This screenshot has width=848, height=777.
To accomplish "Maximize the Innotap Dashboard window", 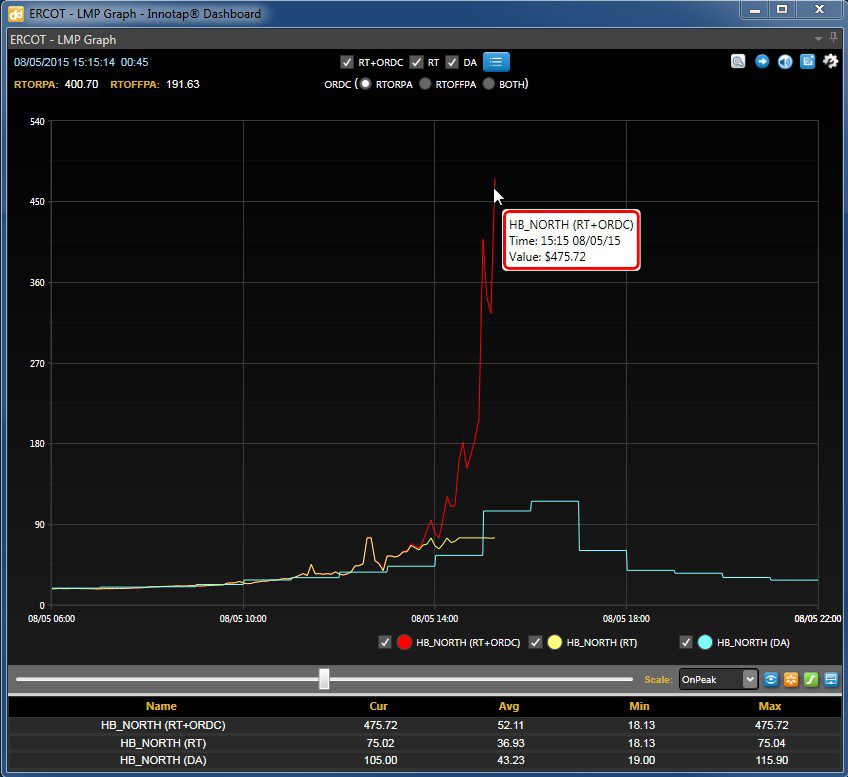I will tap(782, 10).
